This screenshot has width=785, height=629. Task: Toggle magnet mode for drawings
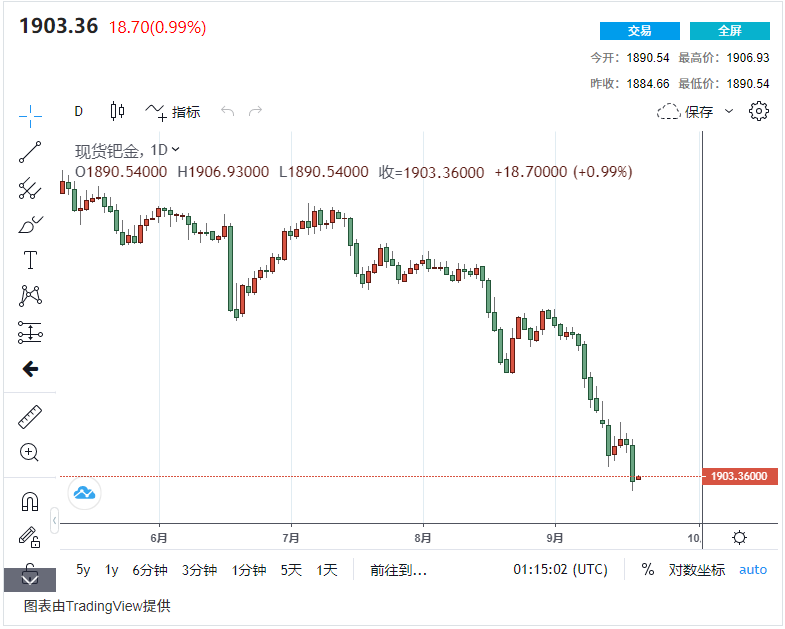(30, 502)
